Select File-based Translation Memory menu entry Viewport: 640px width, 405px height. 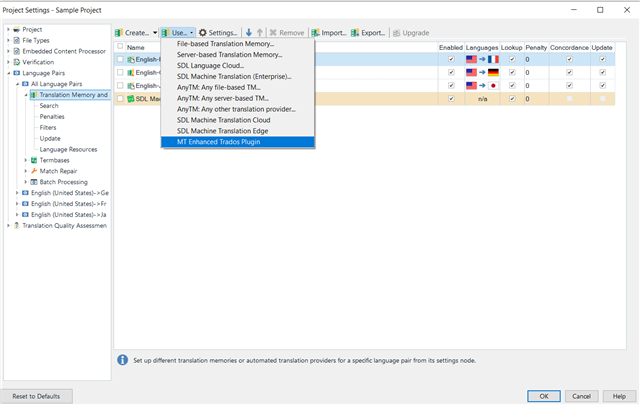(x=238, y=44)
